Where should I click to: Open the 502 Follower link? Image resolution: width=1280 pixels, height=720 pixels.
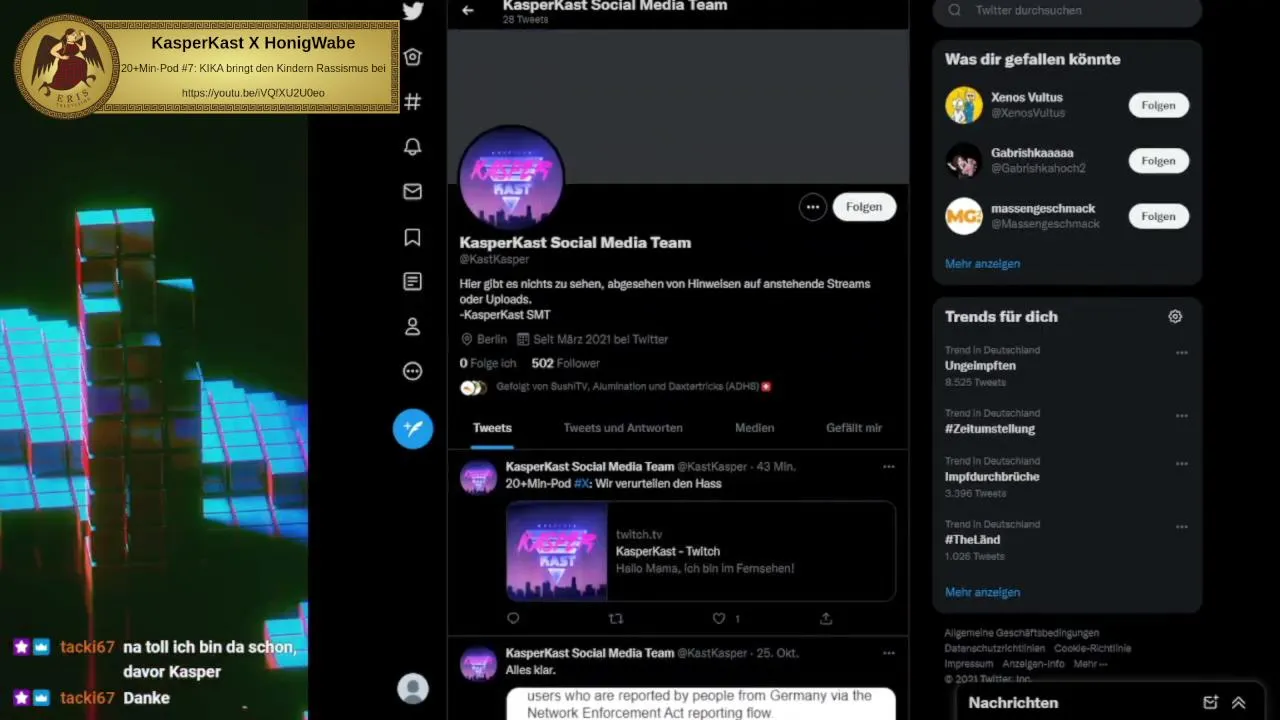pyautogui.click(x=566, y=363)
